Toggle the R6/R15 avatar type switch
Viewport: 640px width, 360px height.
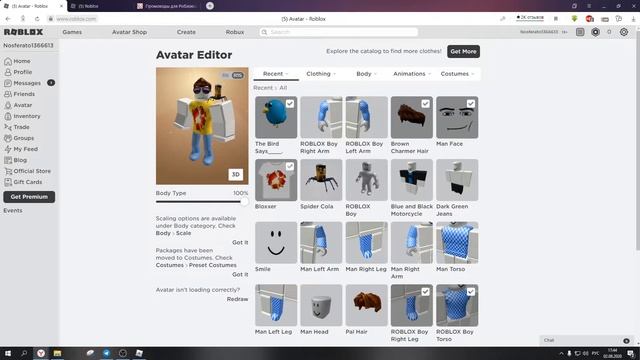[x=233, y=76]
